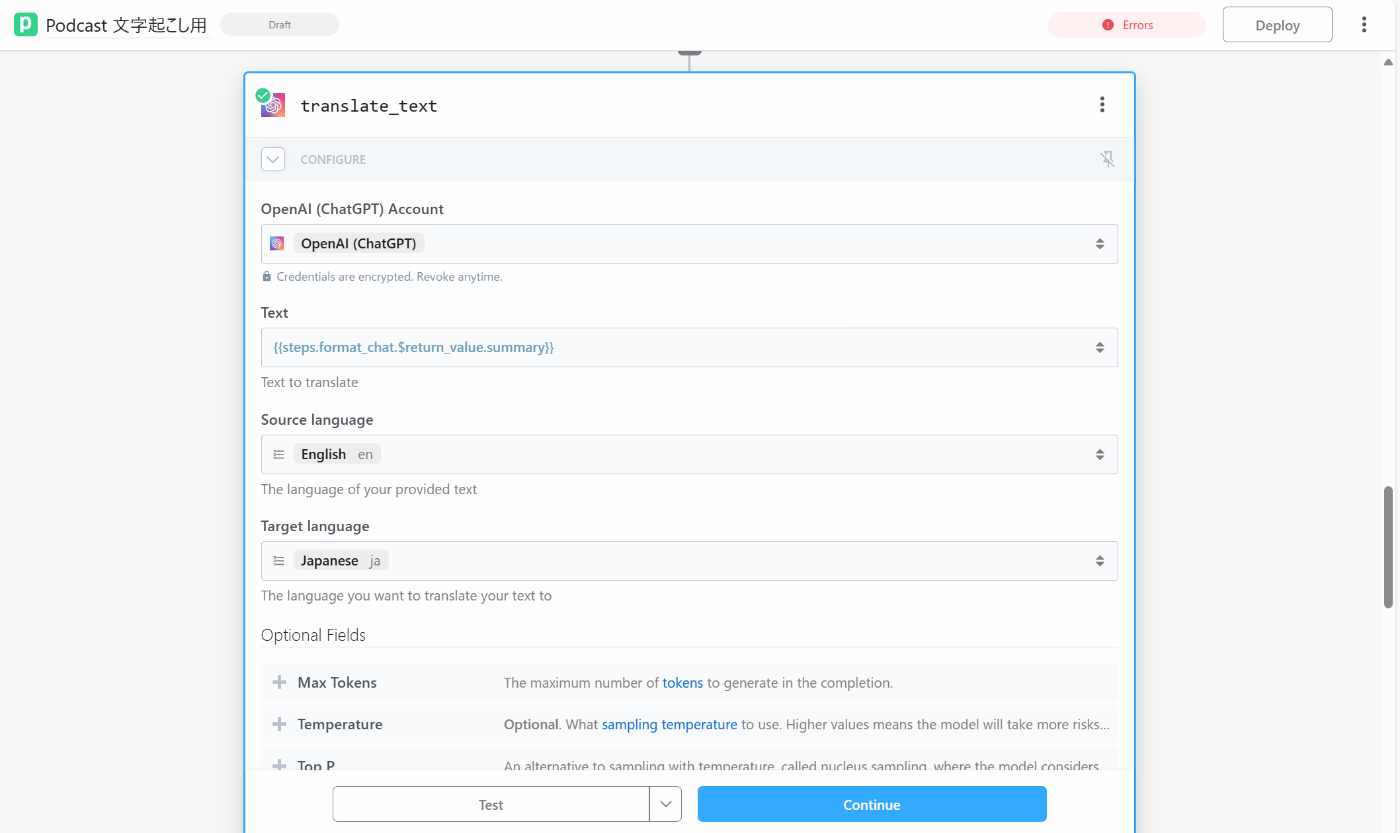Open the translate_text step options menu
Image resolution: width=1400 pixels, height=833 pixels.
tap(1102, 104)
